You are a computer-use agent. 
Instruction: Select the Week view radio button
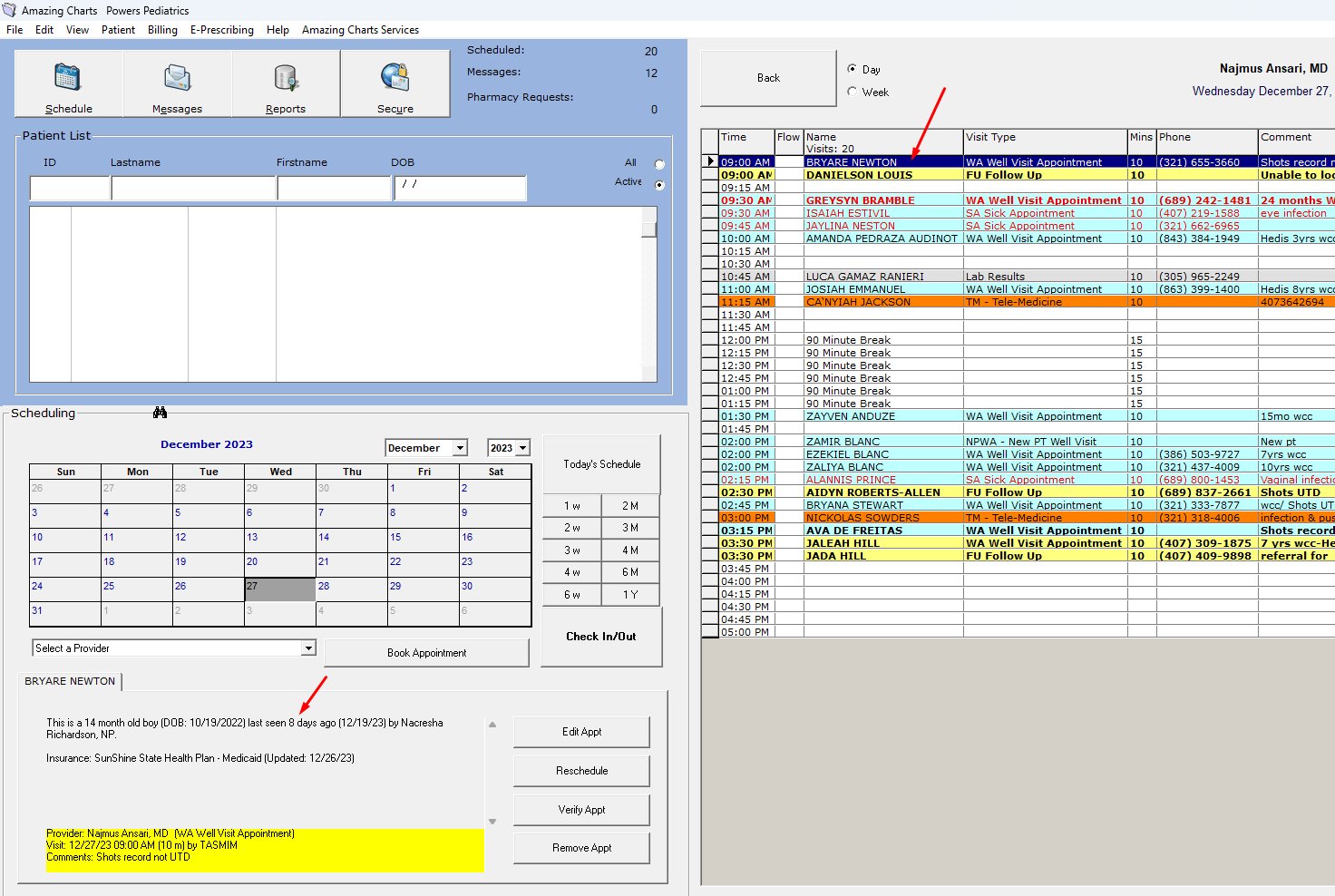click(852, 92)
